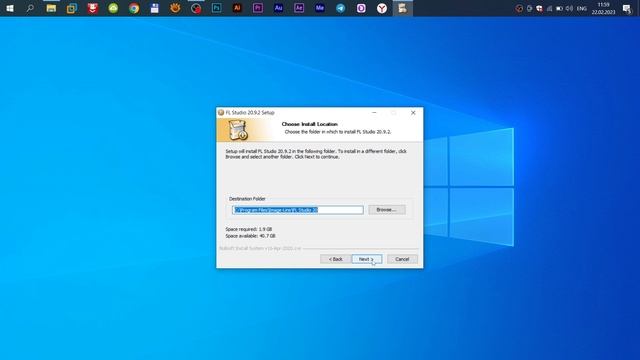Screen dimensions: 640x360
Task: Click the orange cat-face icon in taskbar
Action: click(x=175, y=8)
